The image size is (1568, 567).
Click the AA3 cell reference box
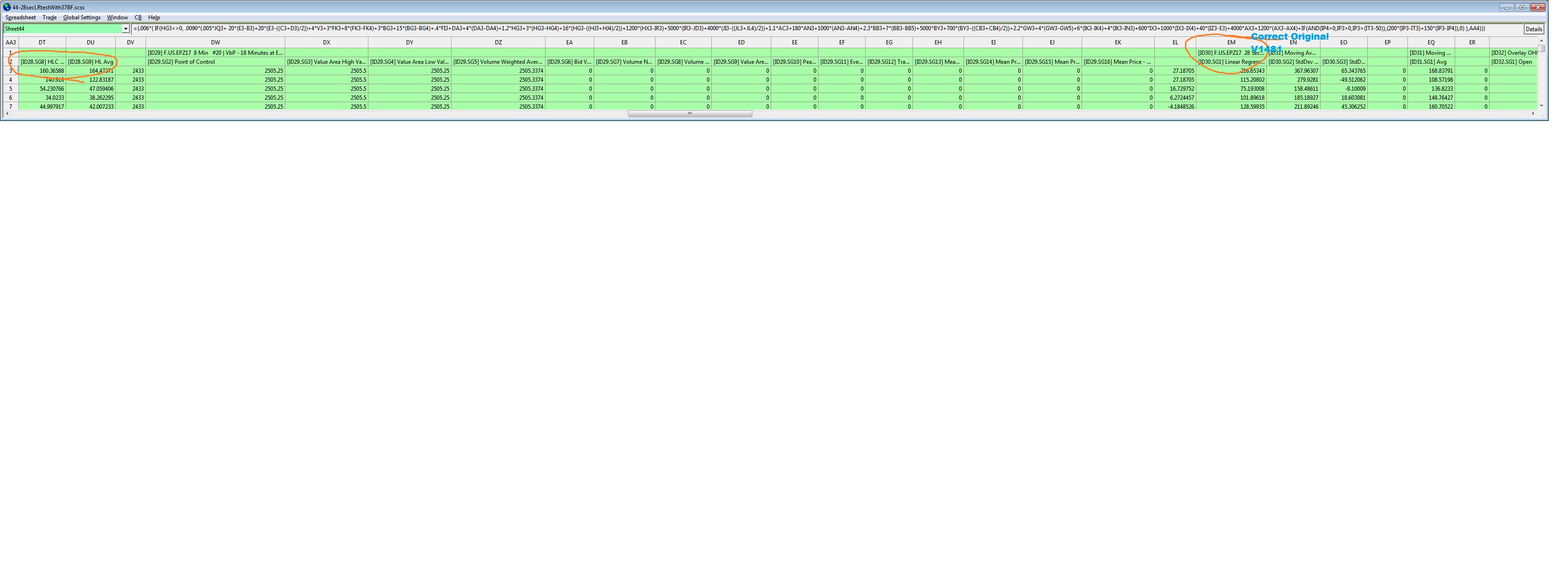tap(10, 43)
